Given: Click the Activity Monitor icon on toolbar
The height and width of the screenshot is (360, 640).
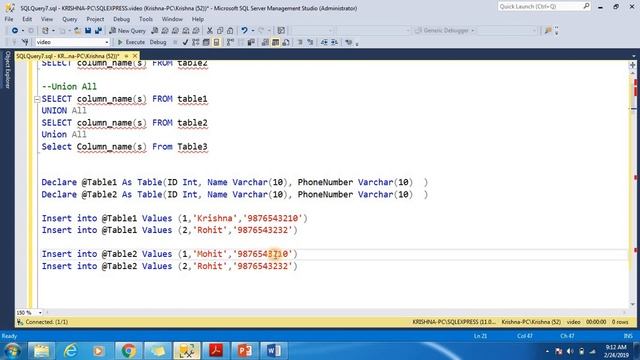Looking at the screenshot, I should tap(281, 31).
